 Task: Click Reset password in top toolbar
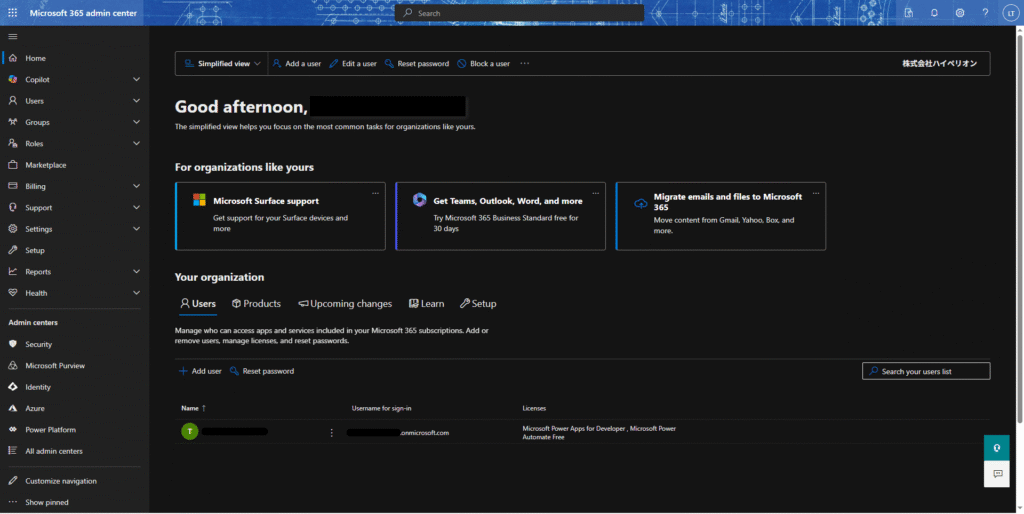click(417, 64)
